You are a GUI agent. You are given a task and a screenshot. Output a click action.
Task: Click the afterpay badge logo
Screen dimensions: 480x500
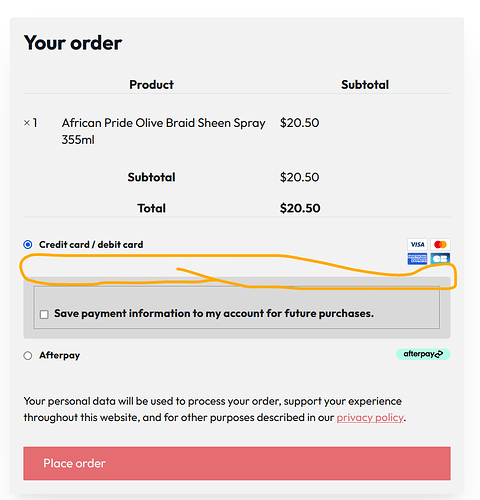point(423,354)
